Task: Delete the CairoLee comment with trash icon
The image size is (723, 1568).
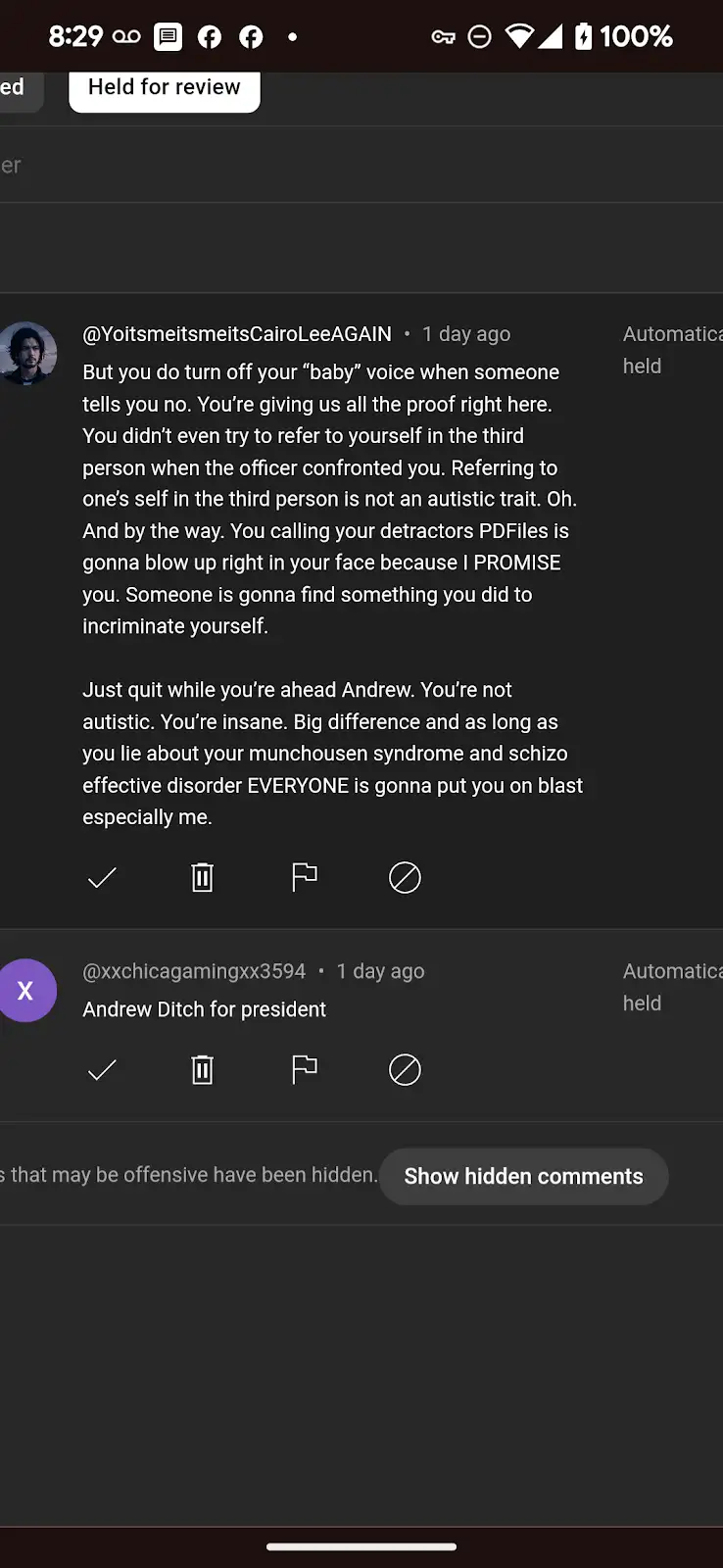Action: [203, 877]
